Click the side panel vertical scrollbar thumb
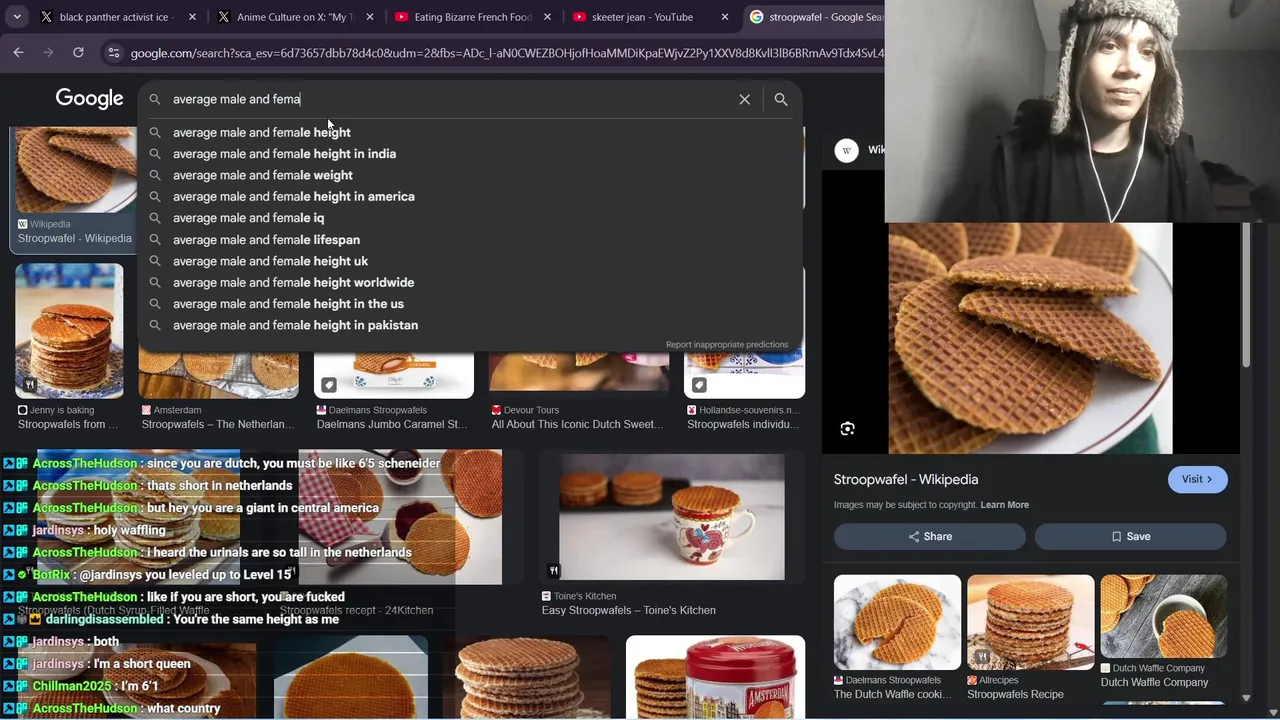Viewport: 1280px width, 720px height. click(1246, 295)
